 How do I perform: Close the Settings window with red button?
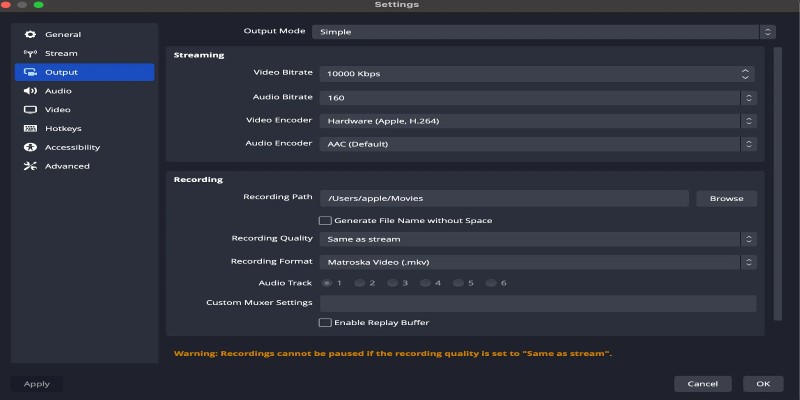click(6, 5)
